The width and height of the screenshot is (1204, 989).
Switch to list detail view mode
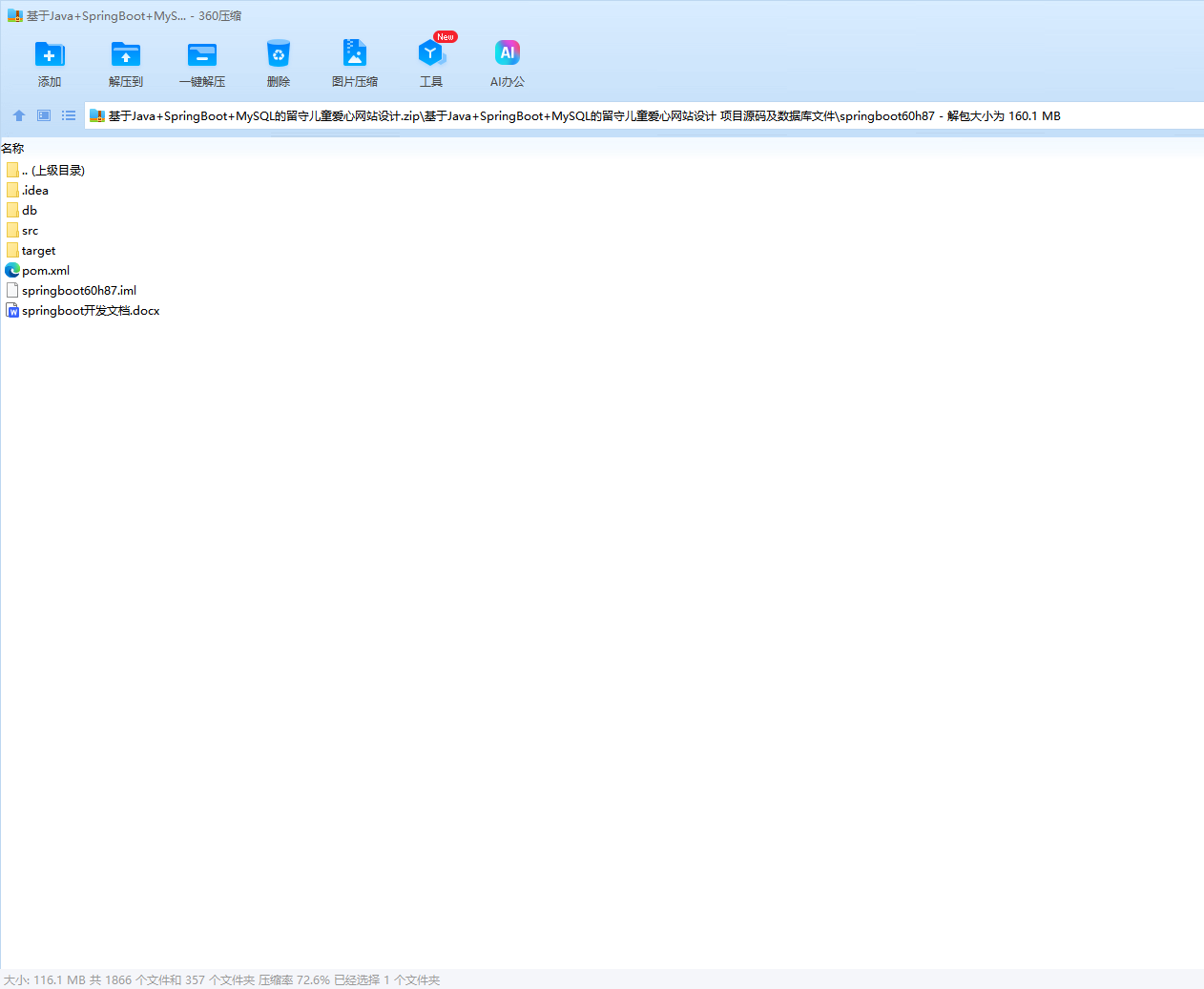point(69,115)
